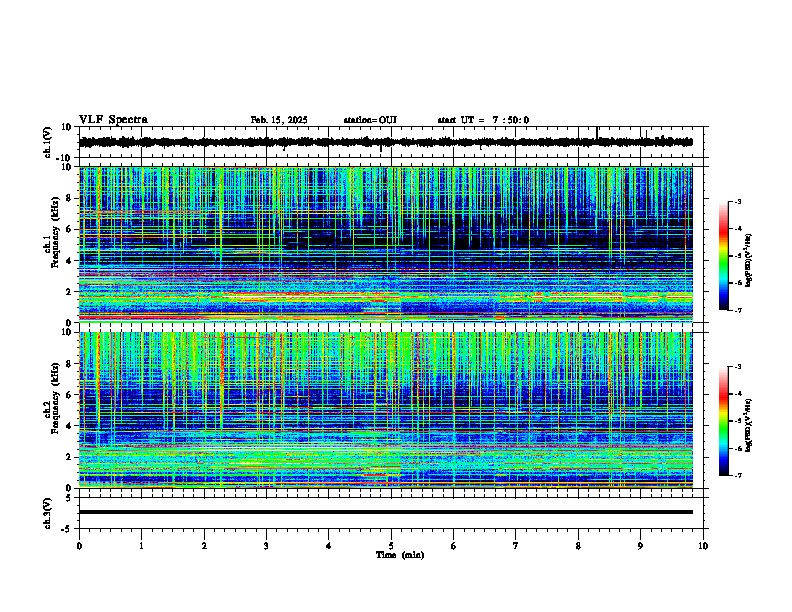Click the Feb. 15, 2025 date label
Screen dimensions: 792x612
[x=279, y=120]
